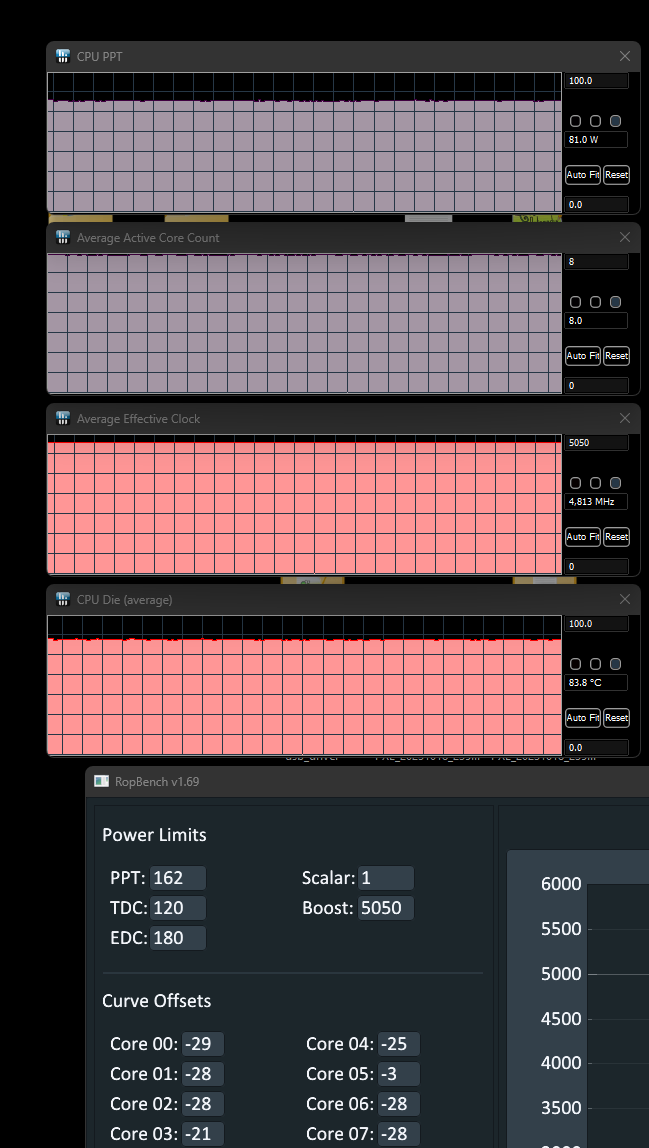Click the CPU PPT power graph area

click(305, 142)
